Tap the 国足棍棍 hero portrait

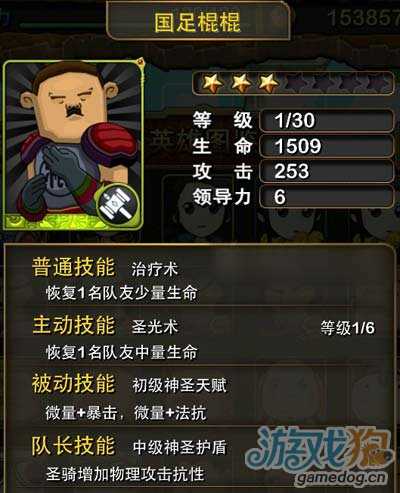(73, 145)
